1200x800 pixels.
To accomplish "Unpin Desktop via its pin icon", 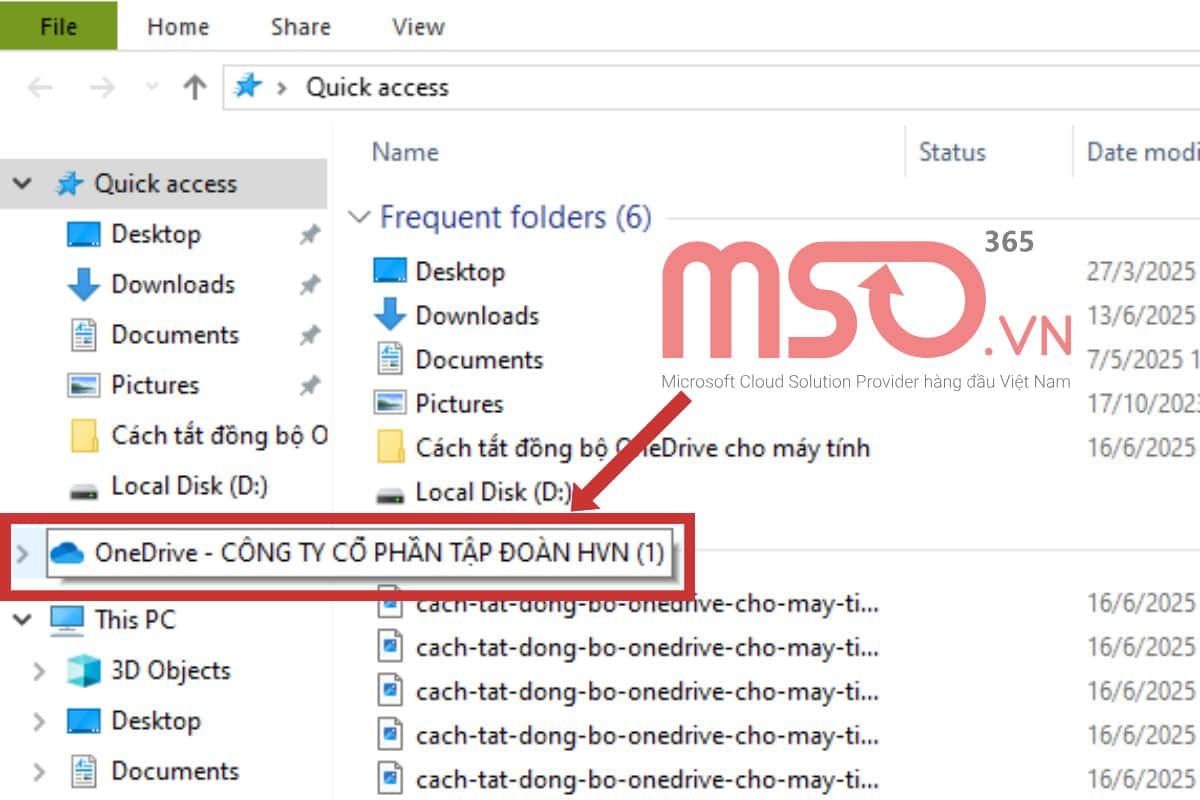I will point(310,235).
